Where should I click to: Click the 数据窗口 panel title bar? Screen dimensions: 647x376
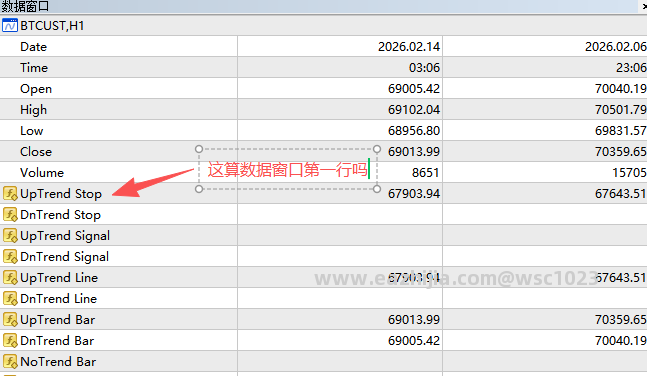coord(324,6)
